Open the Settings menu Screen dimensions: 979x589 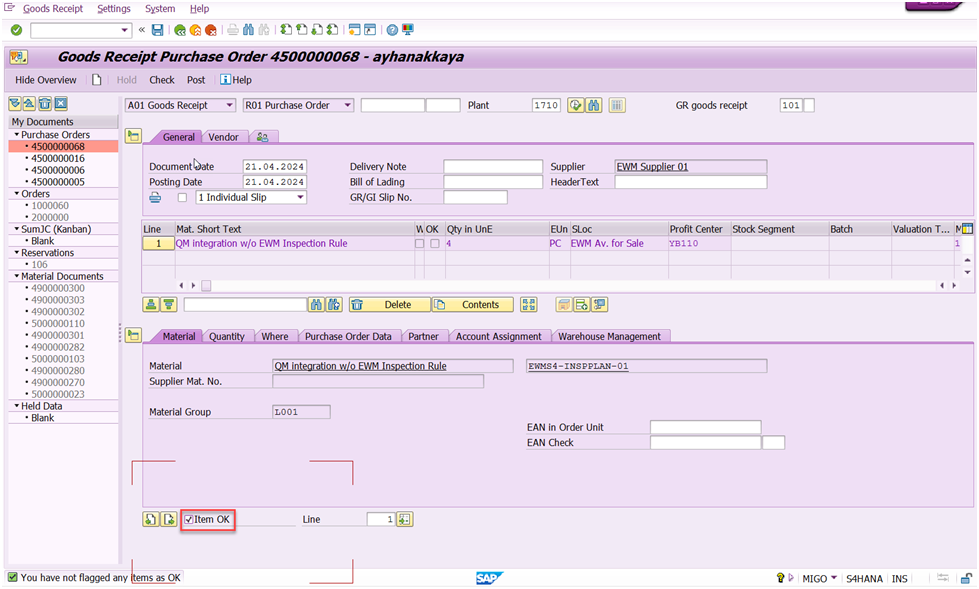[113, 8]
